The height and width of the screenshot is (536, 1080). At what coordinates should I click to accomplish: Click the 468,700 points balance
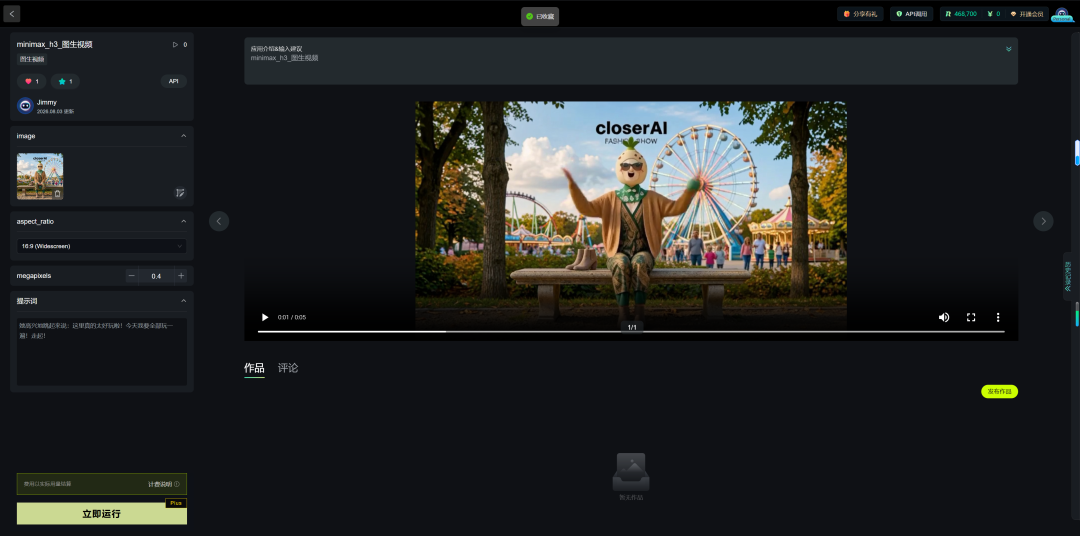[961, 14]
